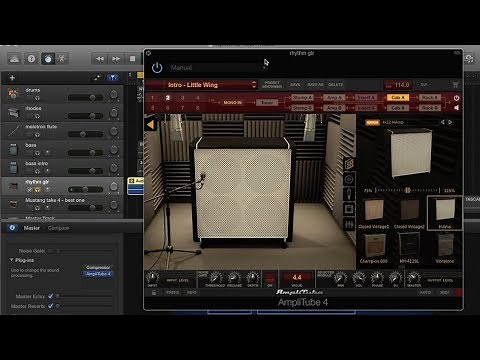480x360 pixels.
Task: Add a new track with plus button
Action: (x=12, y=78)
